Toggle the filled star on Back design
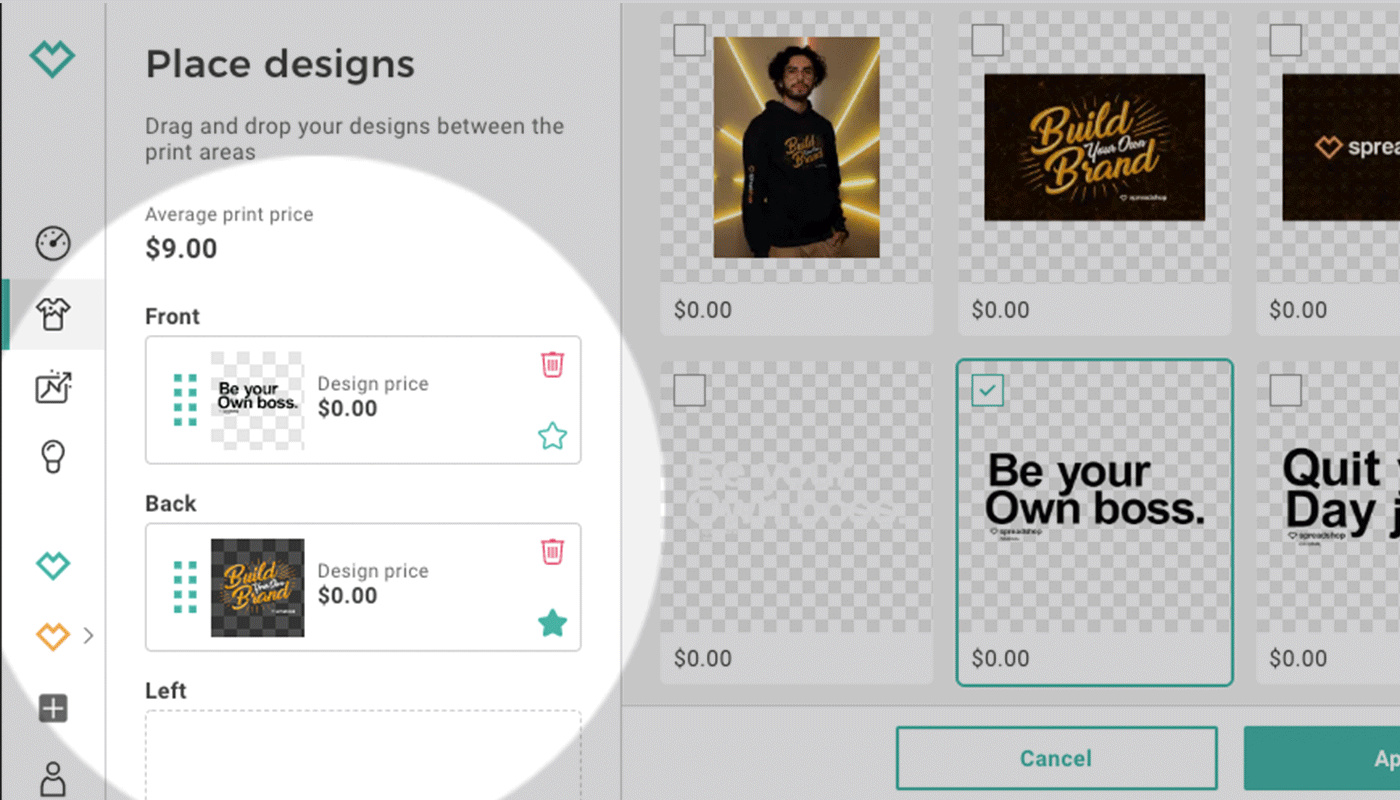Viewport: 1400px width, 800px height. (552, 624)
